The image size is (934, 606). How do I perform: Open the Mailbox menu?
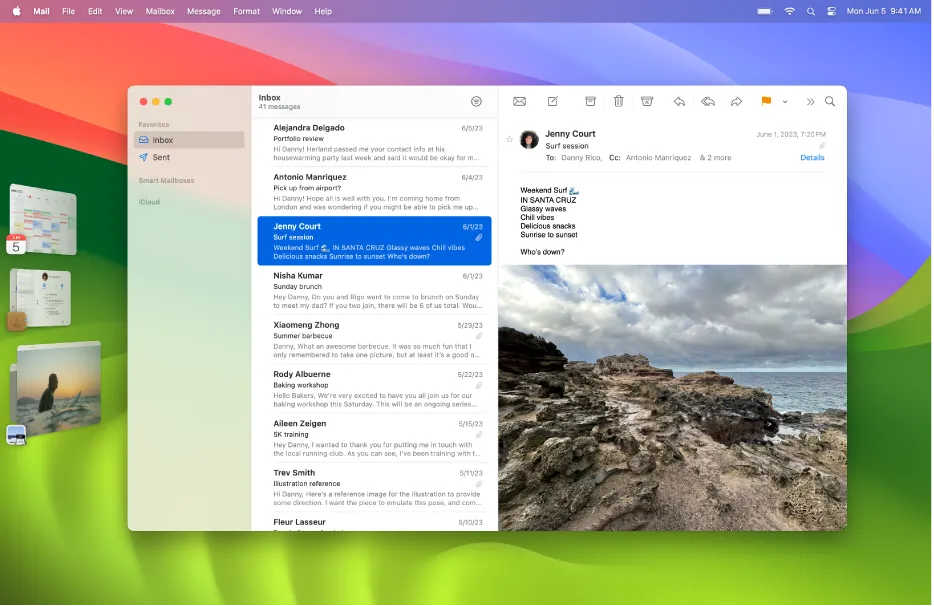[x=160, y=11]
